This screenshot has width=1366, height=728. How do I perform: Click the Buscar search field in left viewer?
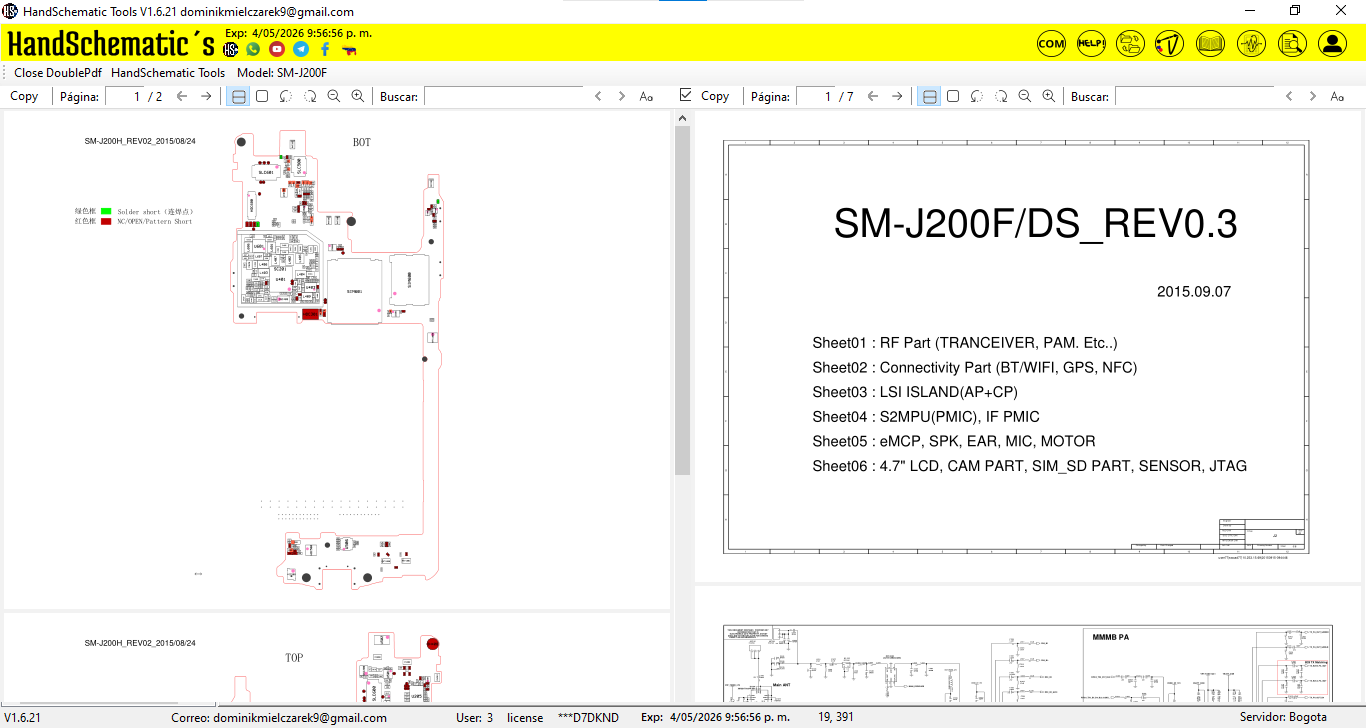click(x=503, y=96)
